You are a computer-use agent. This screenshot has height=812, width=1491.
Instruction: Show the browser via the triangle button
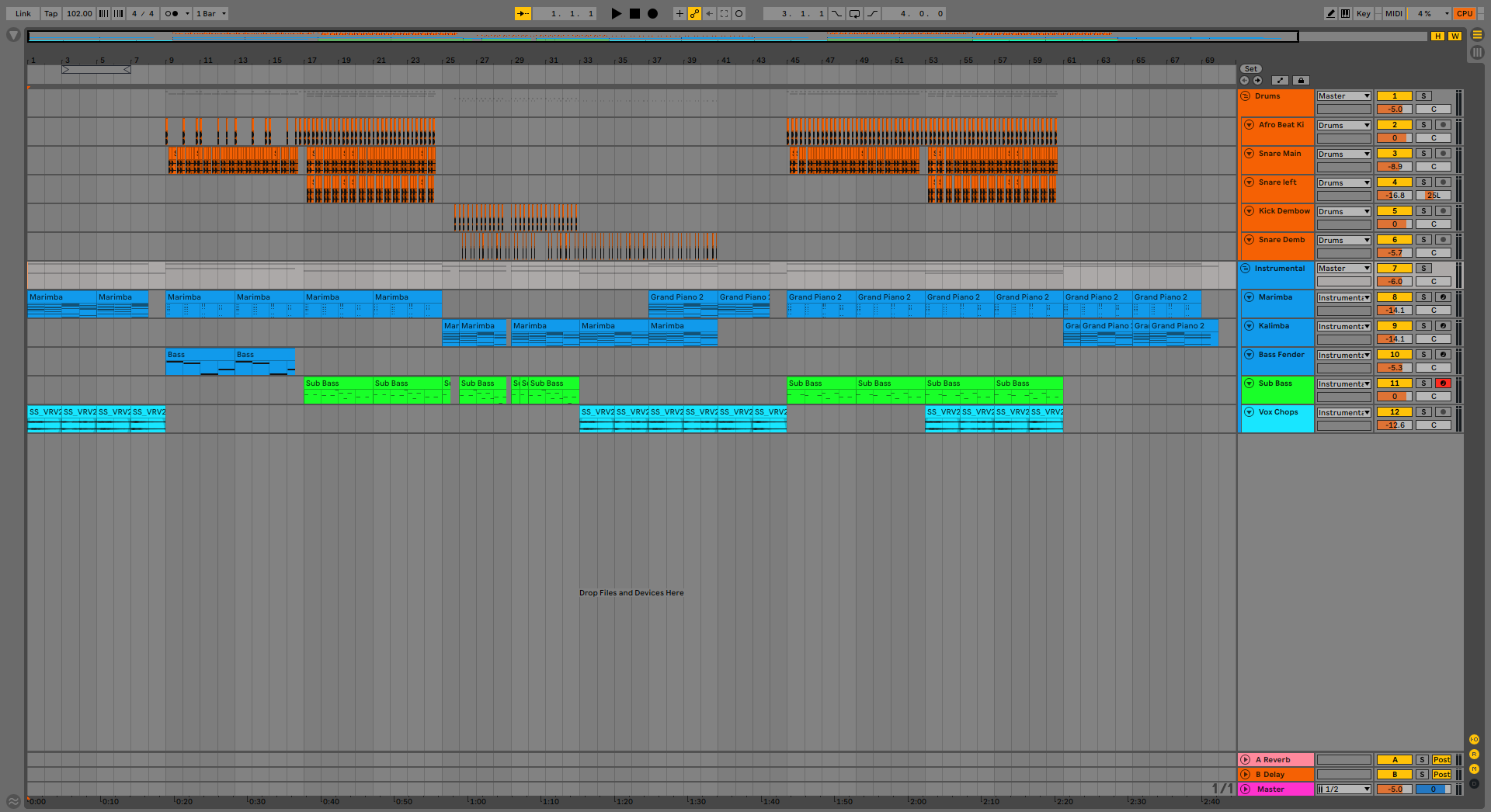point(13,35)
